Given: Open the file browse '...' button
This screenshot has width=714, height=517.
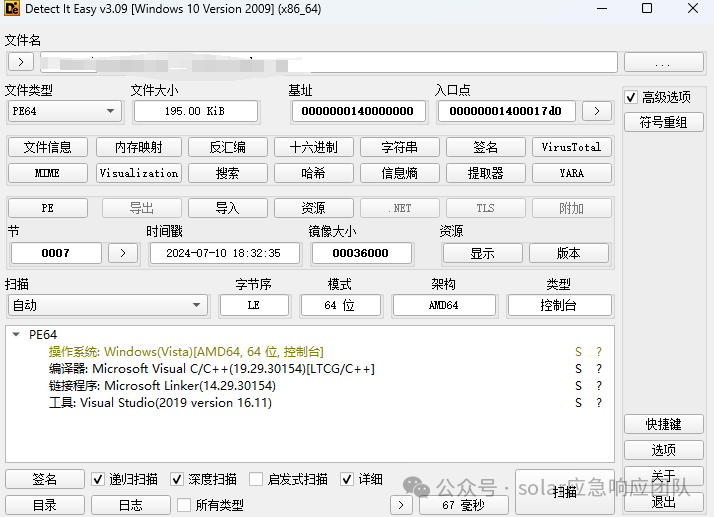Looking at the screenshot, I should 663,62.
